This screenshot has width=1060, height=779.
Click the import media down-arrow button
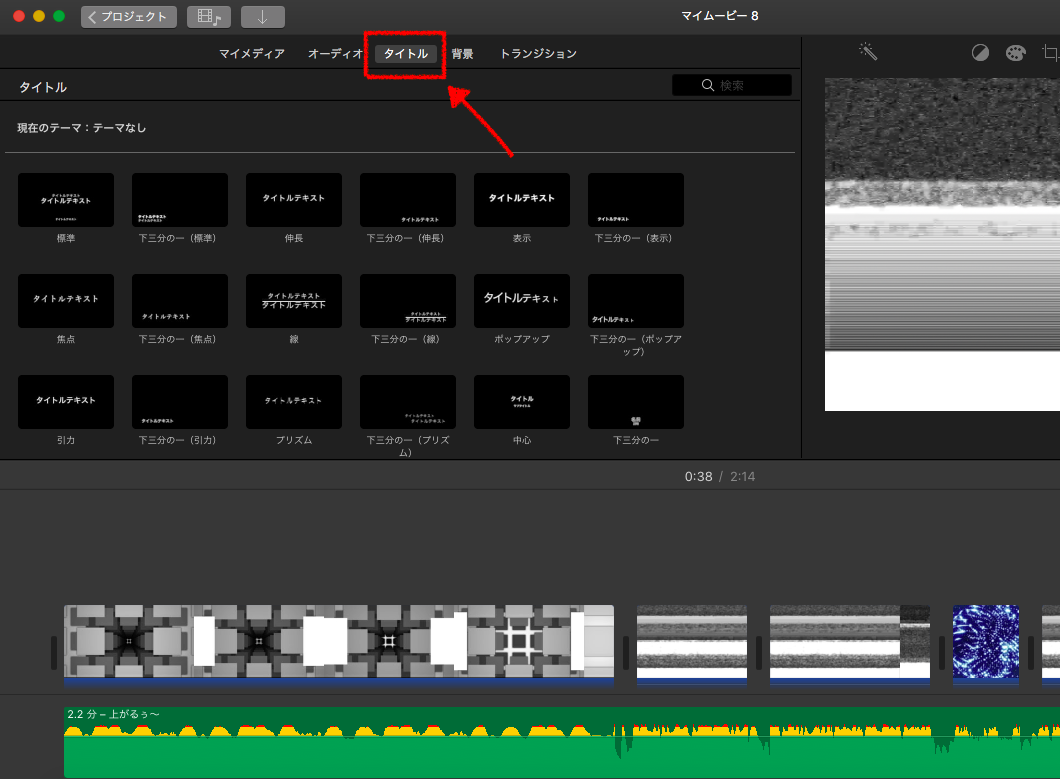pos(262,17)
